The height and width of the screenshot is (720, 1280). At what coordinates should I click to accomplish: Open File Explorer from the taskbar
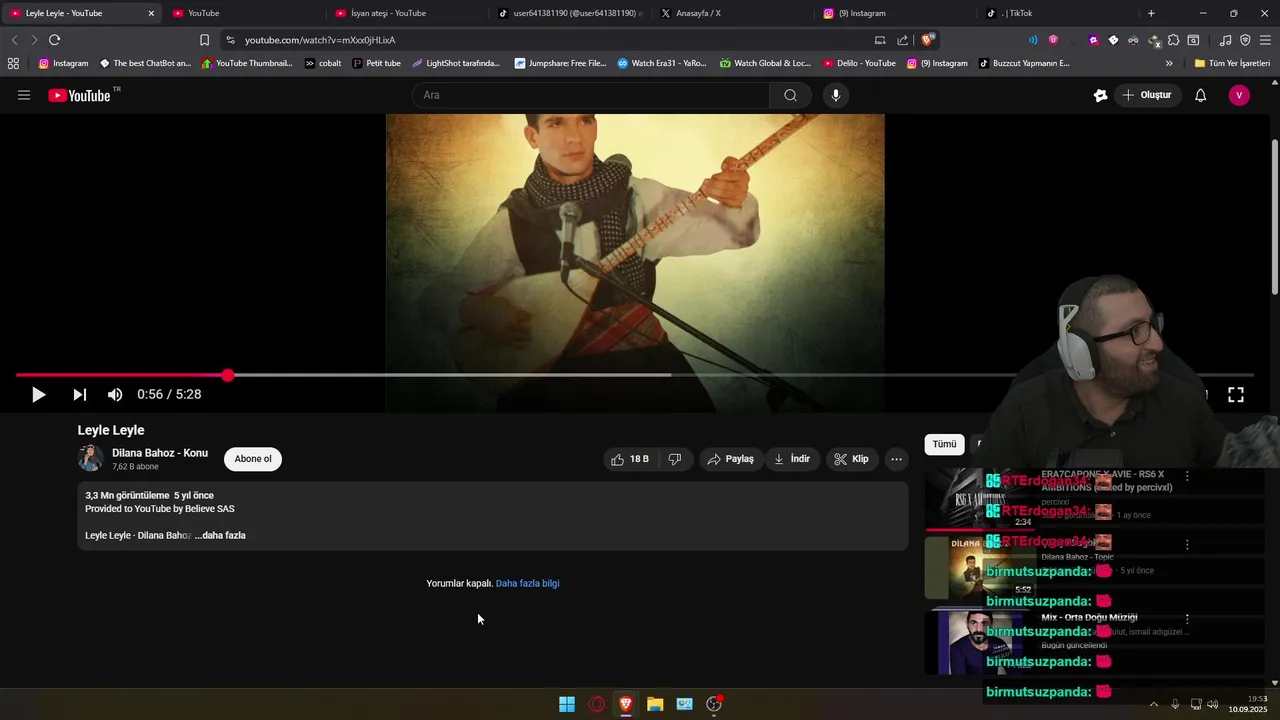(x=655, y=704)
